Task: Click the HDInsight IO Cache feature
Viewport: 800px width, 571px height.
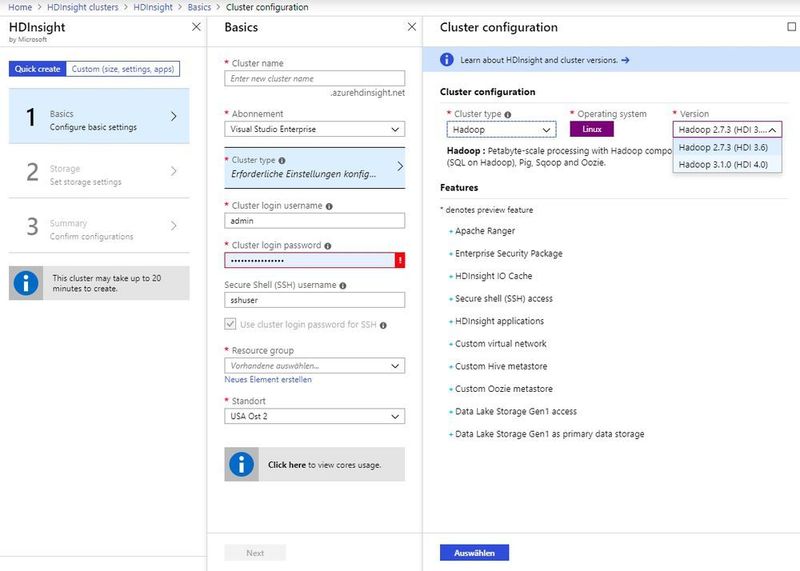Action: (493, 276)
